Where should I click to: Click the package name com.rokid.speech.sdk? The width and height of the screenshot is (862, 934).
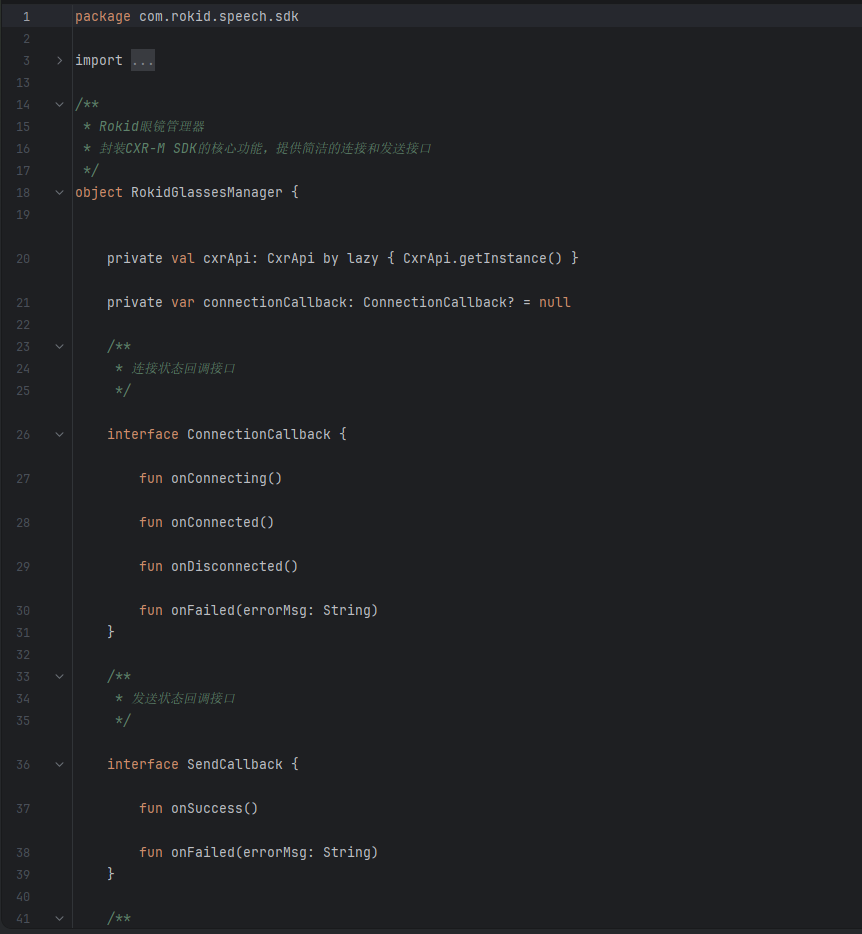[x=219, y=17]
